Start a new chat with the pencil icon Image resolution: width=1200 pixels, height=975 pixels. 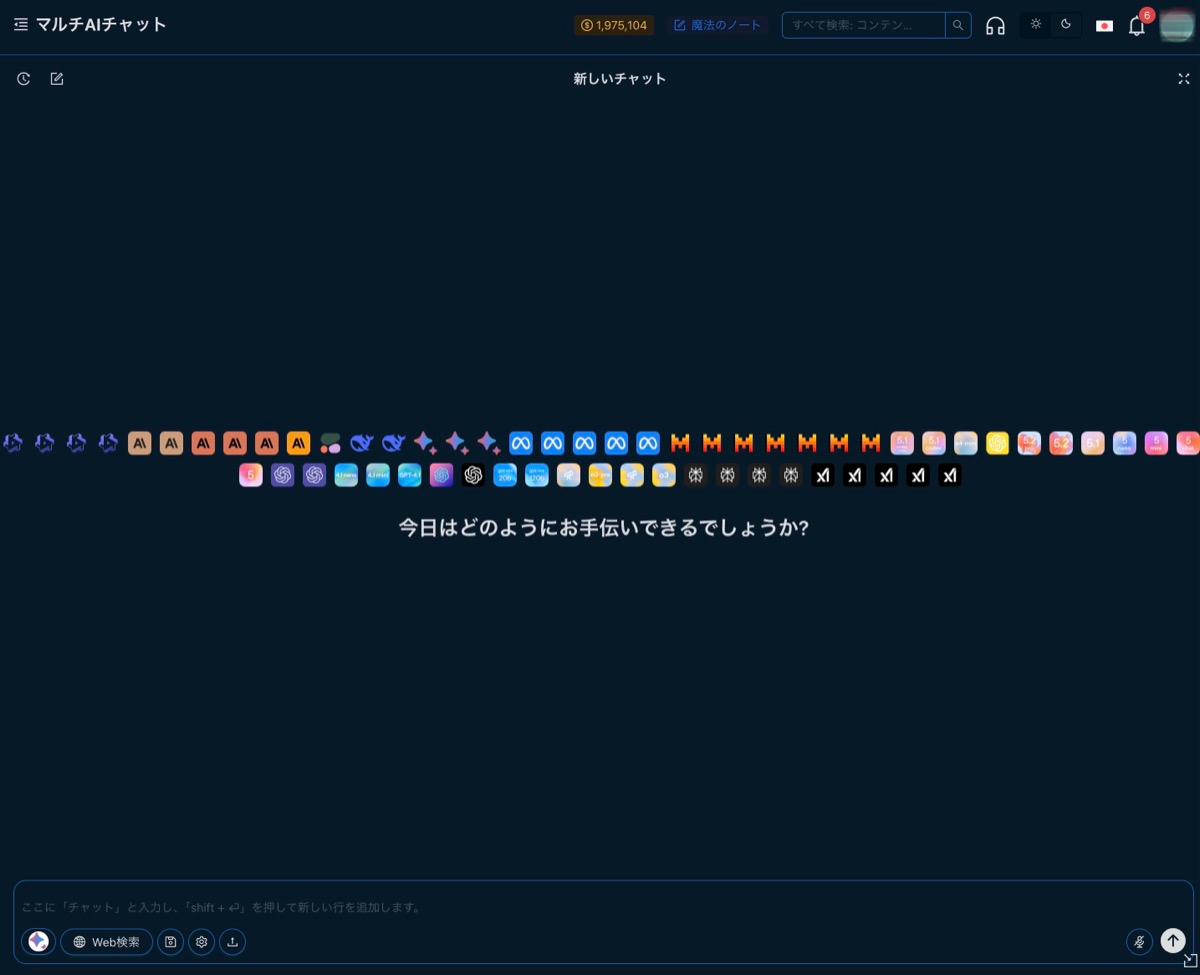tap(57, 79)
